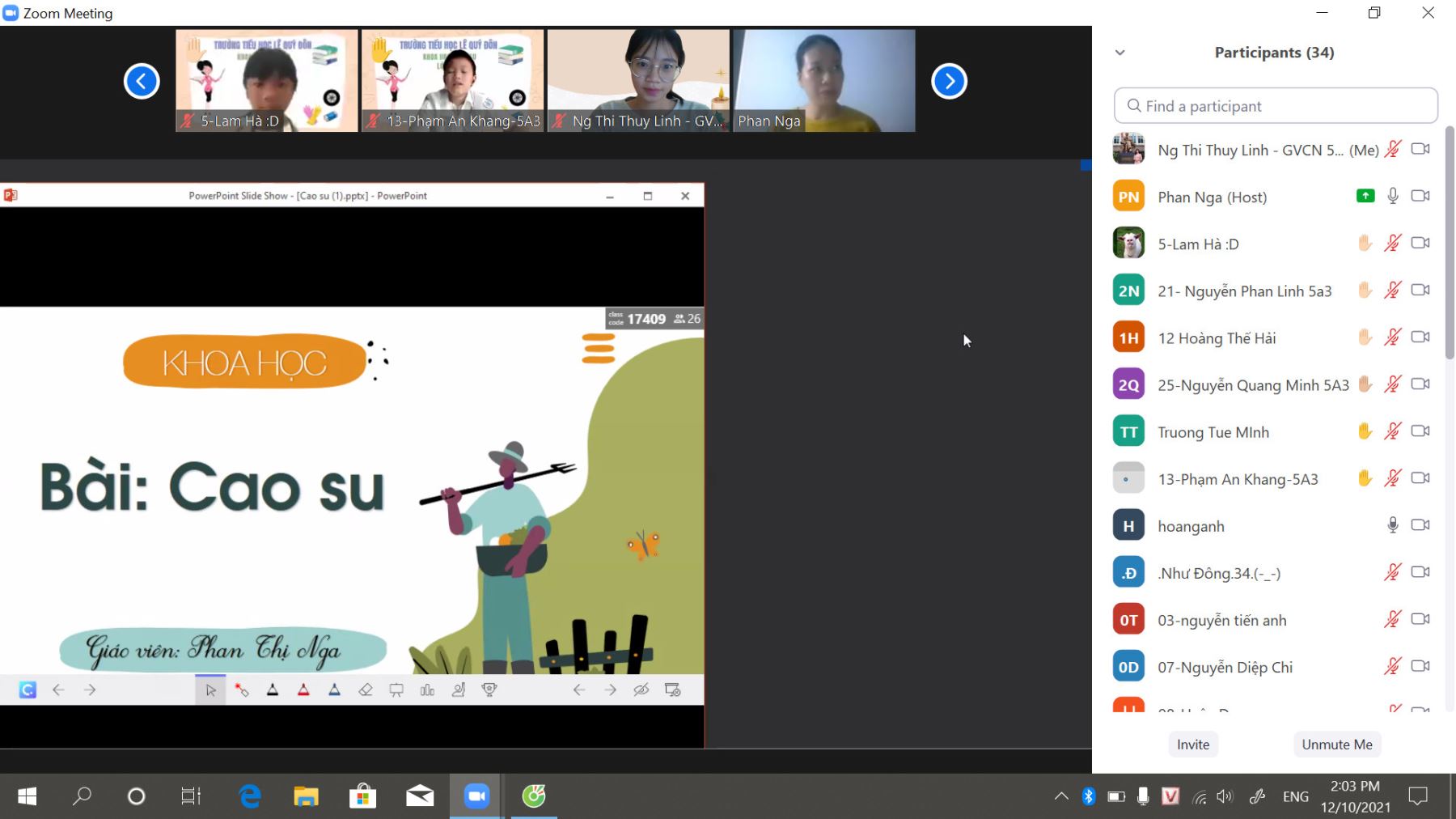Pick the red pen color

(x=303, y=690)
